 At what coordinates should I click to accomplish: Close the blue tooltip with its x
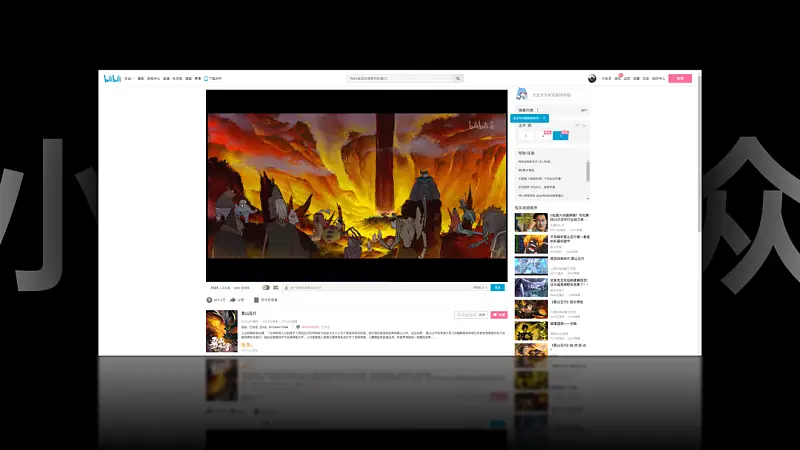[x=544, y=118]
